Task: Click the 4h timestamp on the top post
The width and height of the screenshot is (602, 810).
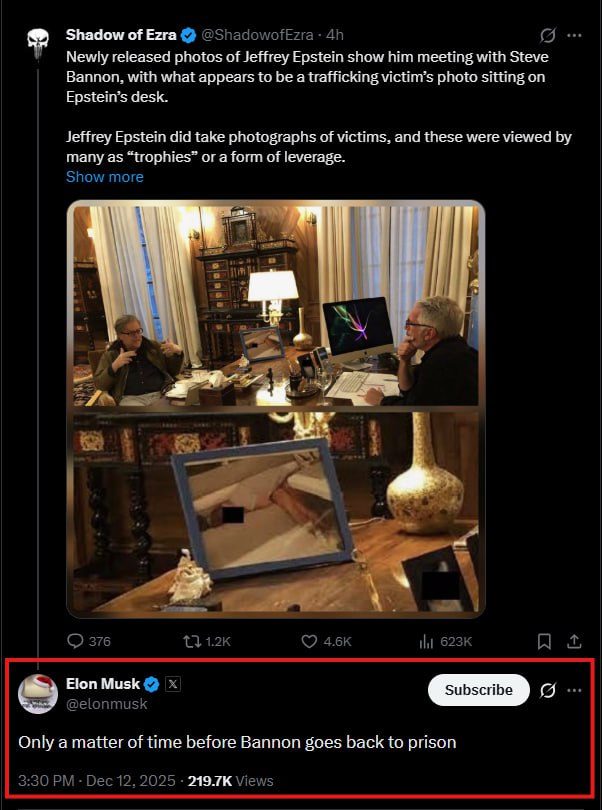Action: (335, 35)
